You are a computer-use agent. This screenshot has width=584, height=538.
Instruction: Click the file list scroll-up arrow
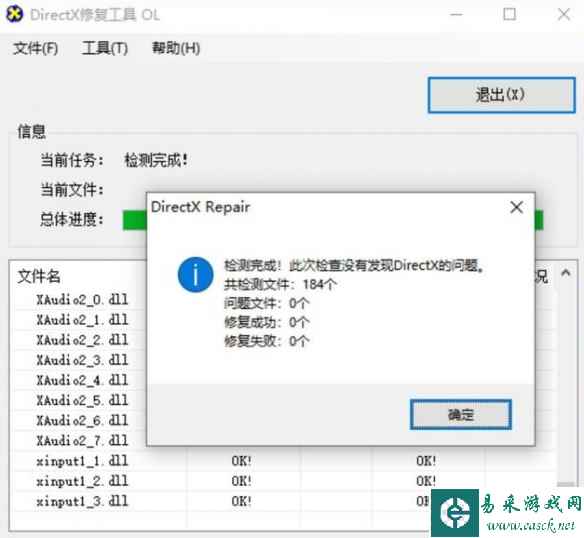pos(565,273)
